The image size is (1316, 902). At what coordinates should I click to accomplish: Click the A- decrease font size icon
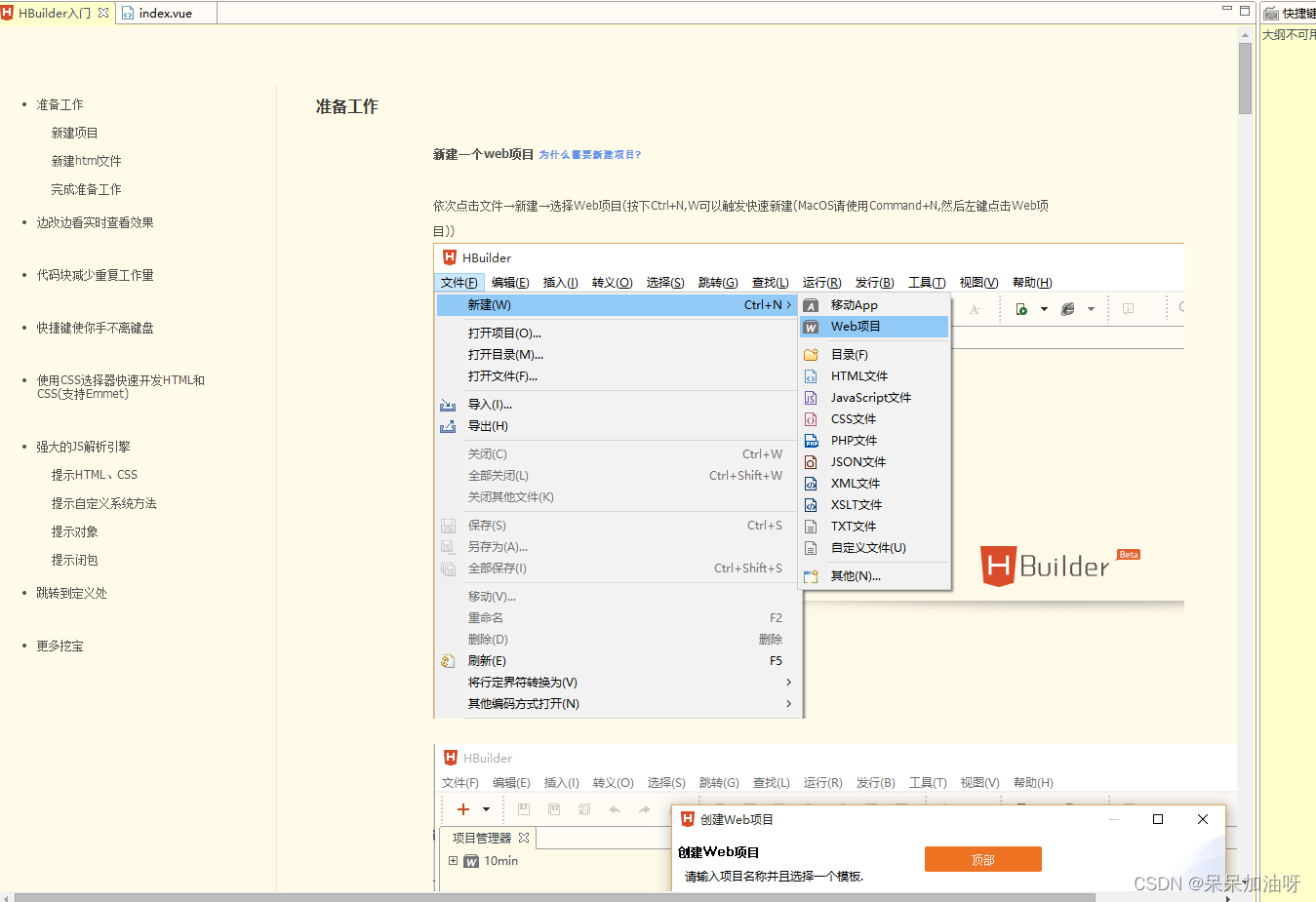coord(976,308)
